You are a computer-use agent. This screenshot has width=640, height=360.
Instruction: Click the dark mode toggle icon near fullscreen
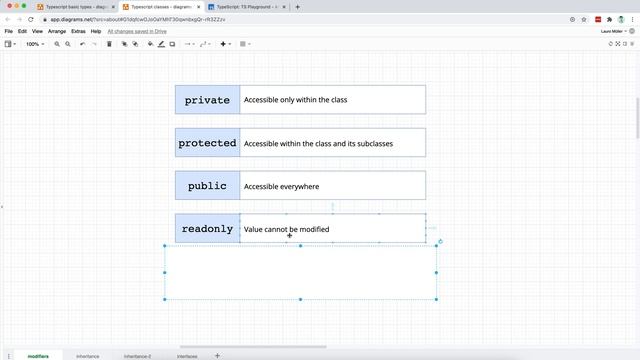[x=611, y=44]
